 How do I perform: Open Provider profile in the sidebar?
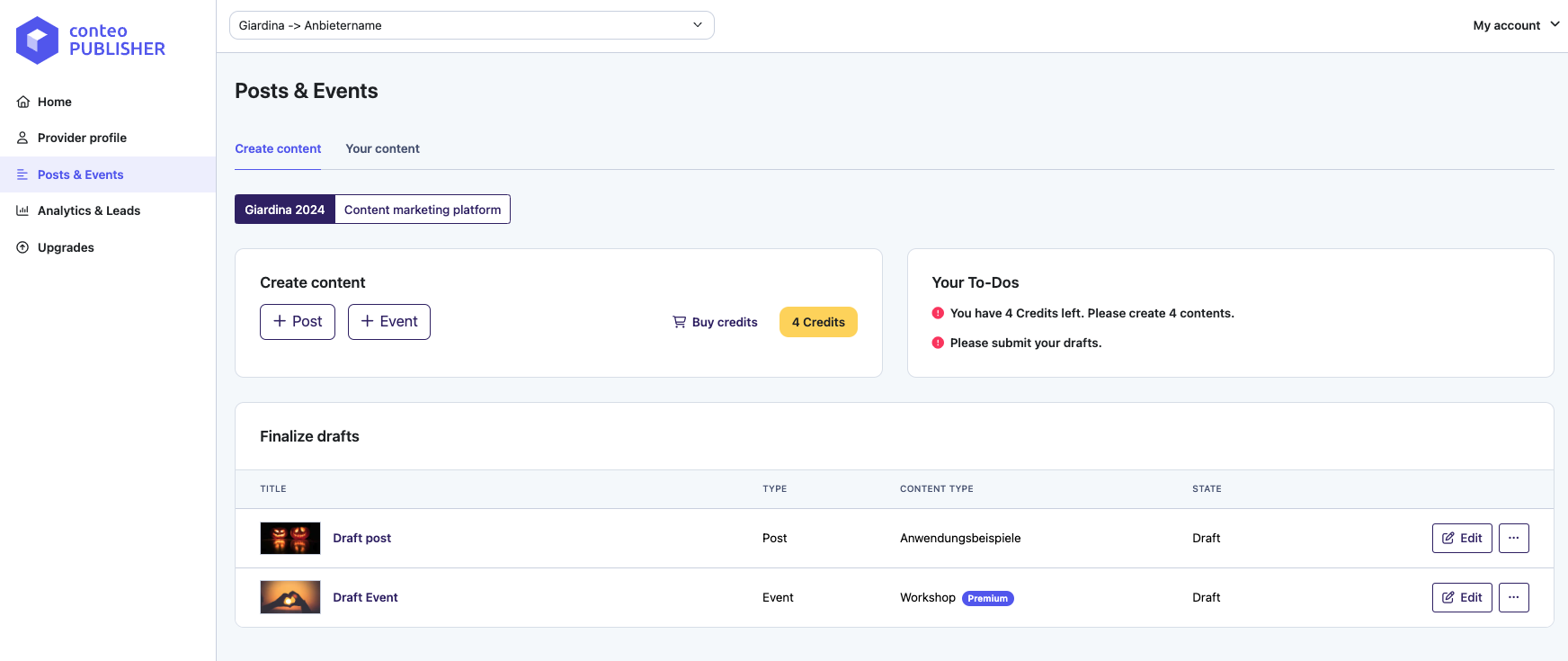tap(108, 138)
